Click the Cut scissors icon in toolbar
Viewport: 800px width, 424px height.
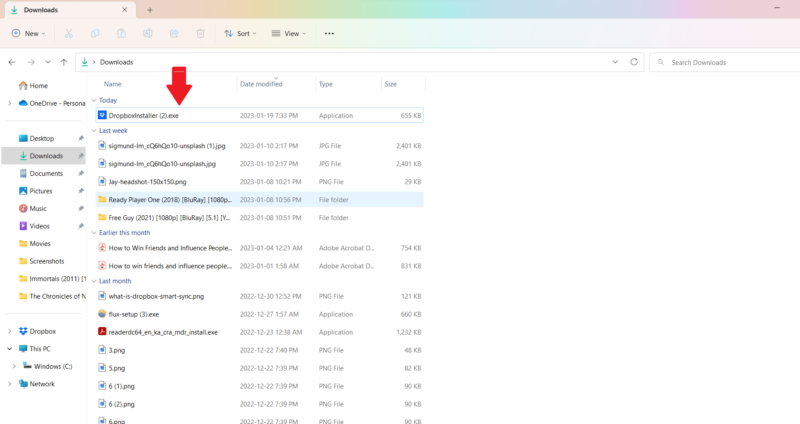click(x=68, y=33)
